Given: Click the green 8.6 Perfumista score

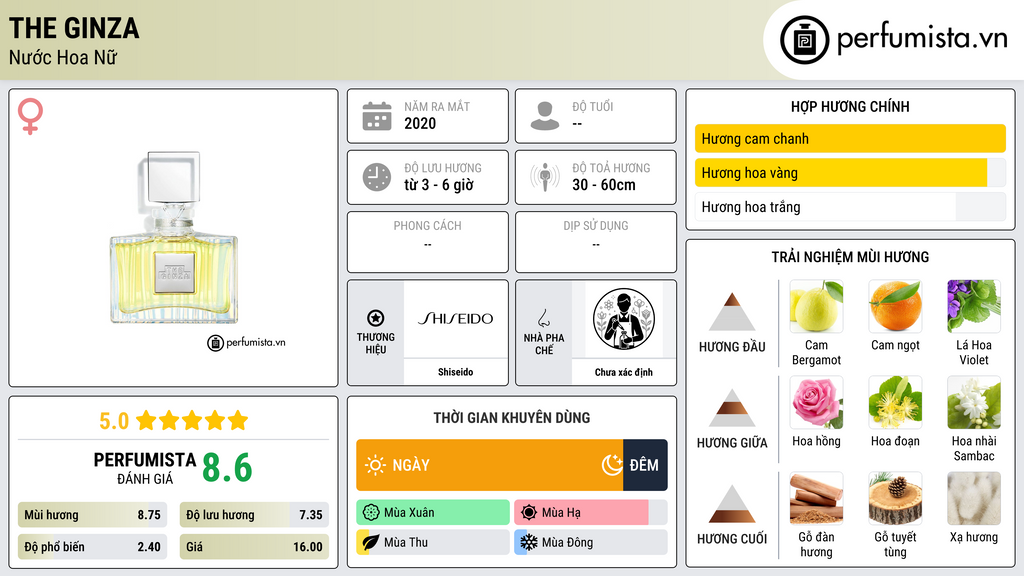Looking at the screenshot, I should click(x=227, y=468).
